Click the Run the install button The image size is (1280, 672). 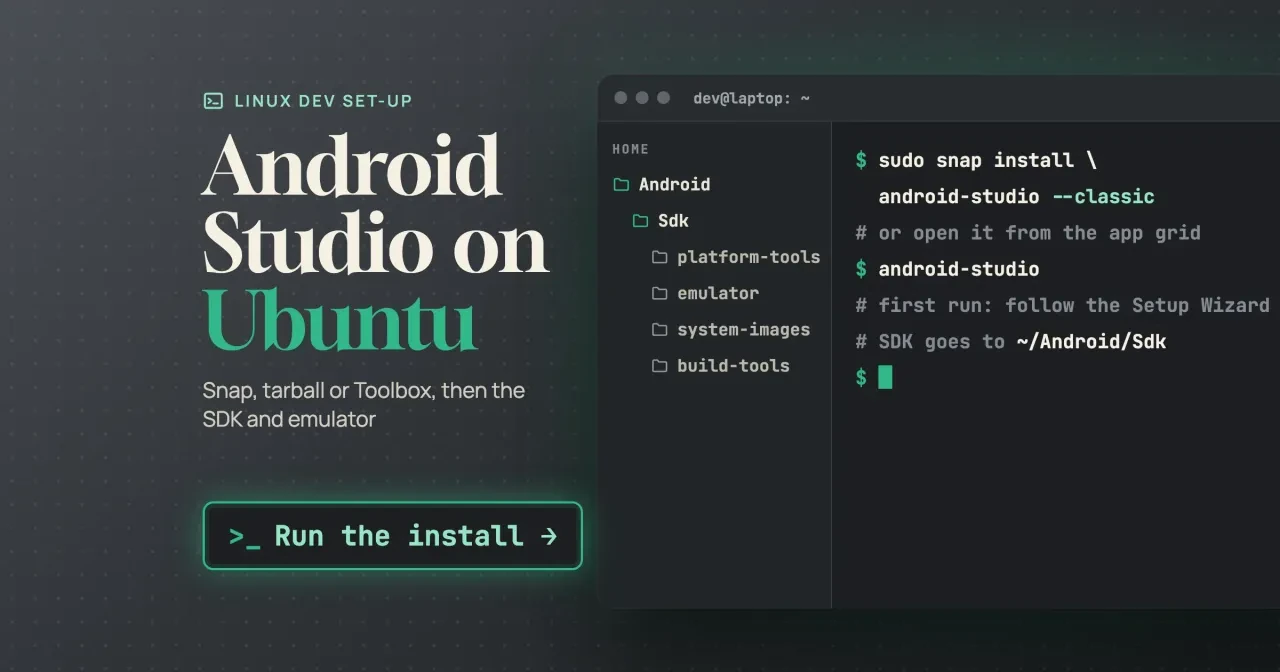tap(392, 536)
